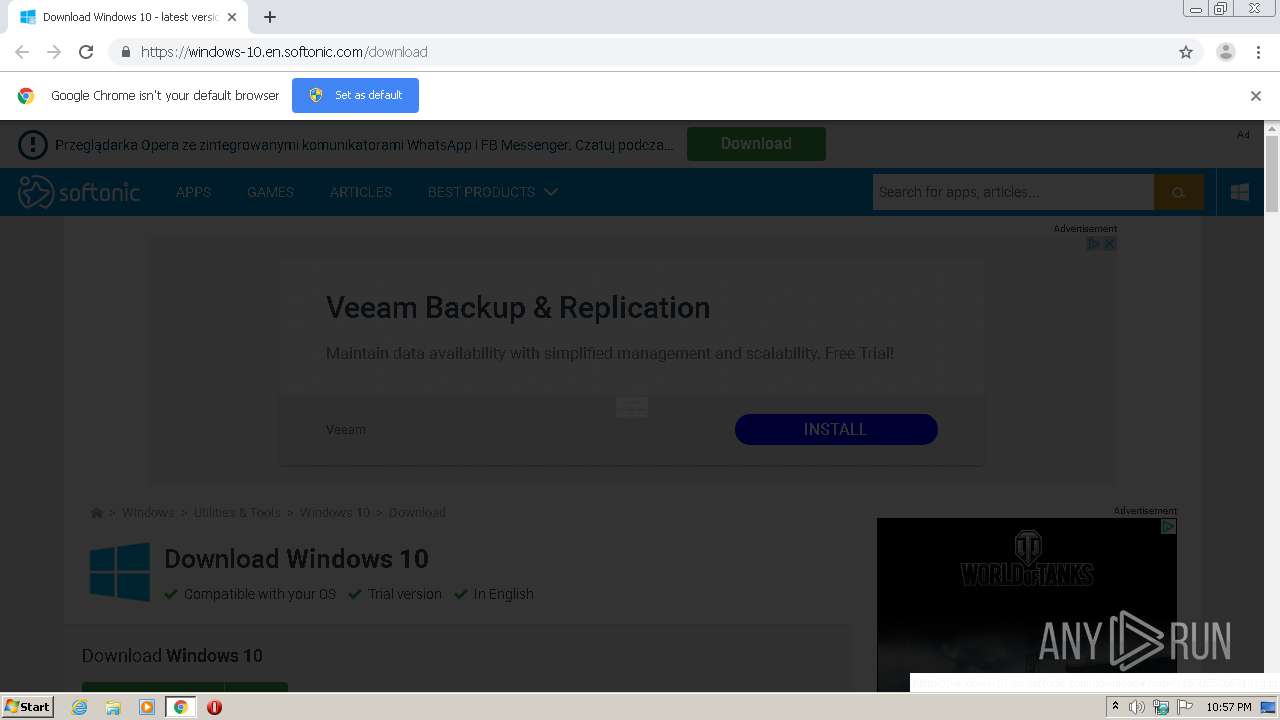Open the Chrome profile avatar
The width and height of the screenshot is (1280, 720).
pos(1225,52)
